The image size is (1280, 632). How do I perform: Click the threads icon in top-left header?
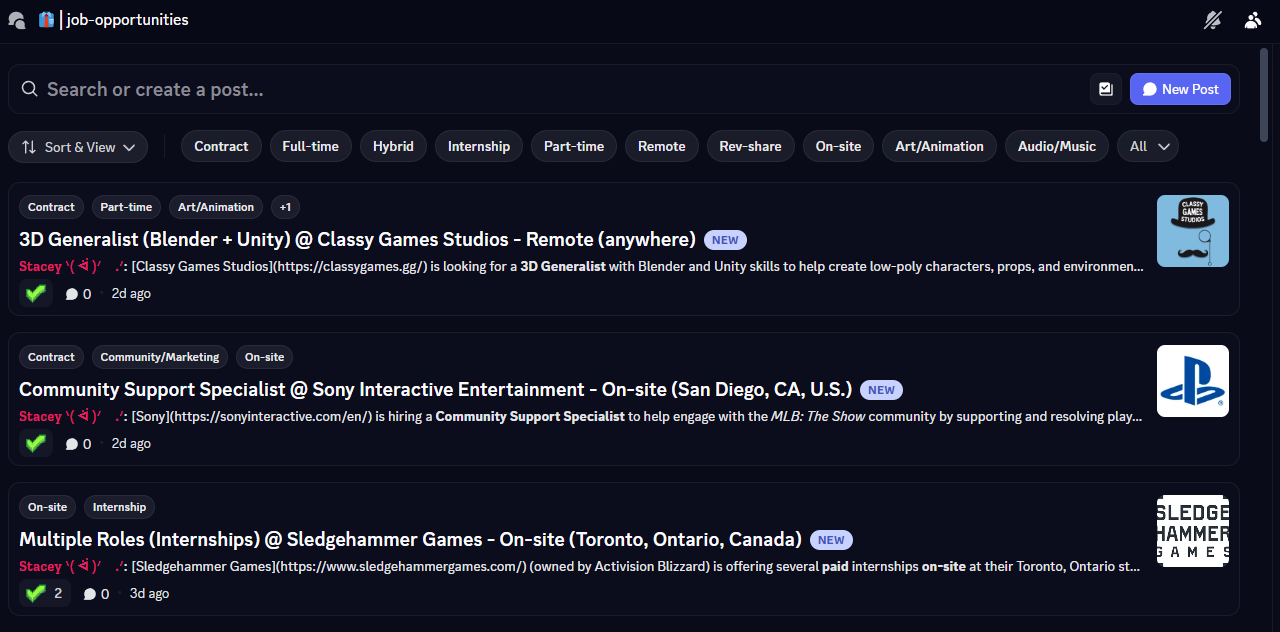[x=16, y=20]
